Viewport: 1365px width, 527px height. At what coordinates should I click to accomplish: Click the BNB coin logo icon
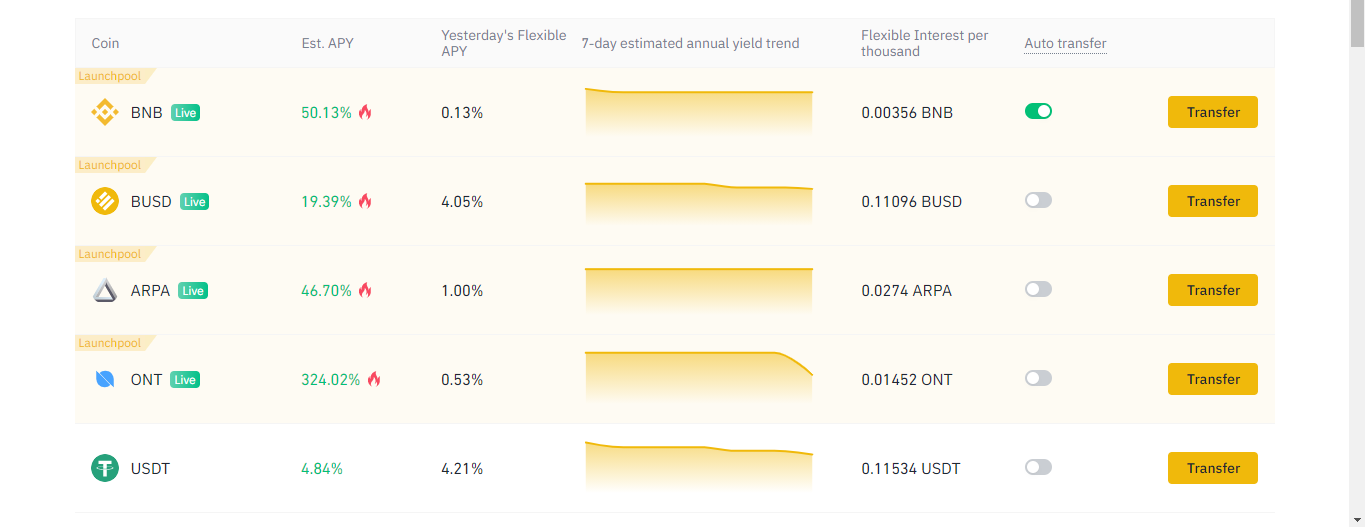pos(105,113)
